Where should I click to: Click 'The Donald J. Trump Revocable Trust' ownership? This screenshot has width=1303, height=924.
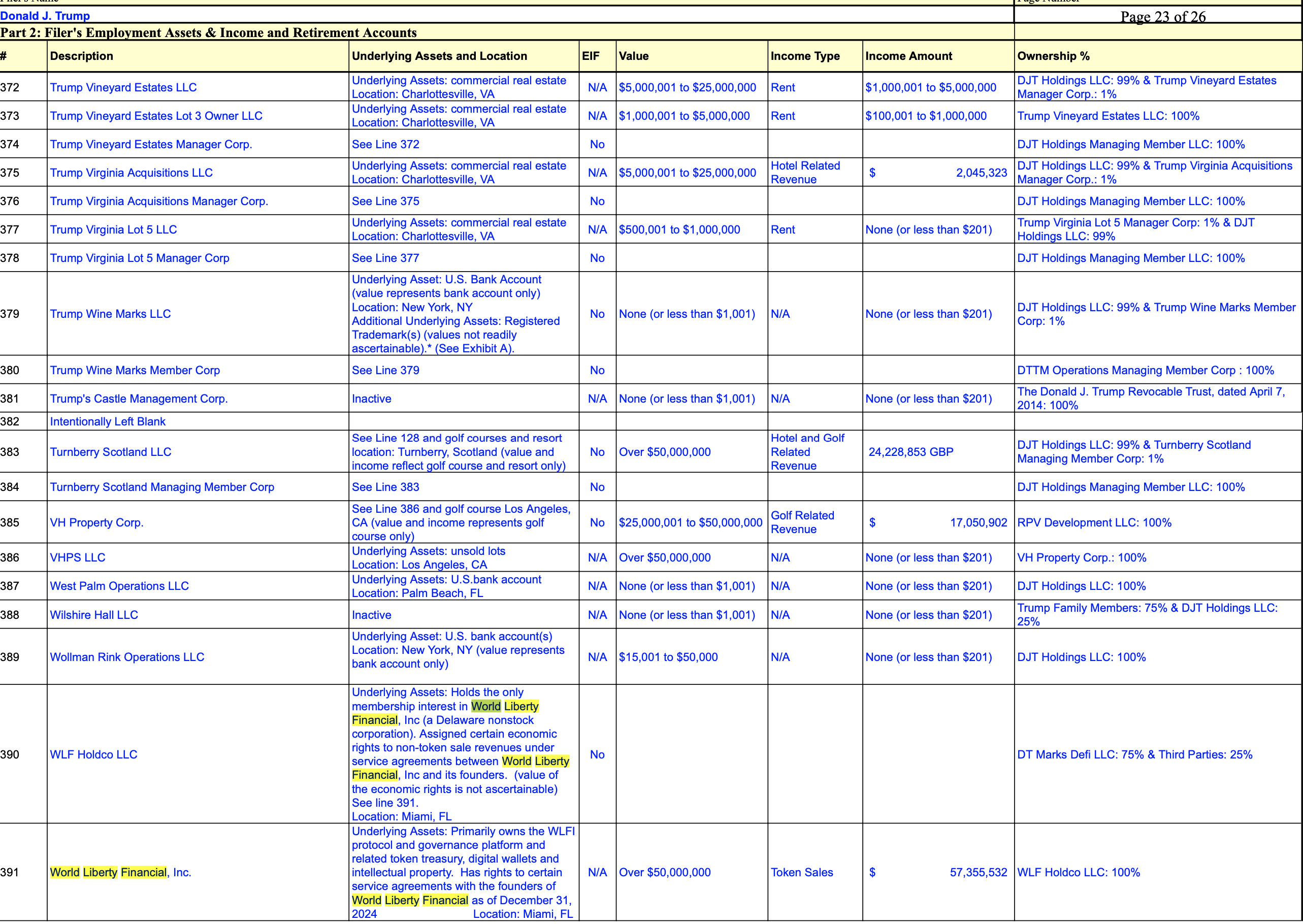[x=1151, y=399]
